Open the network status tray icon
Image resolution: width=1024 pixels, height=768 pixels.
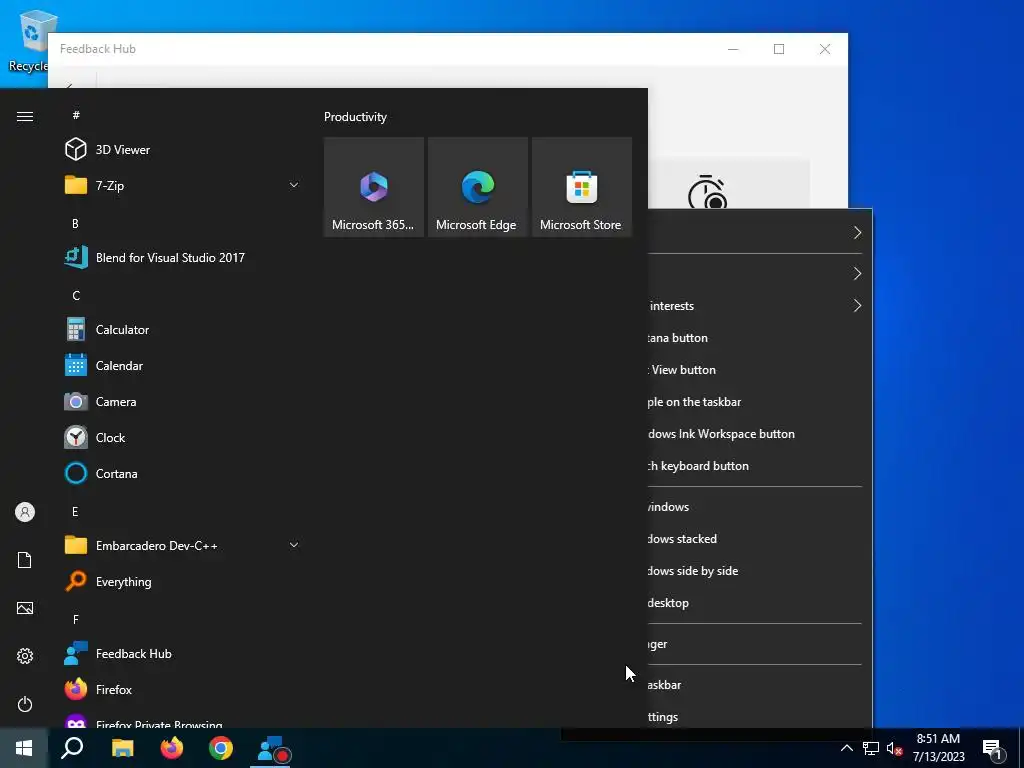coord(871,748)
